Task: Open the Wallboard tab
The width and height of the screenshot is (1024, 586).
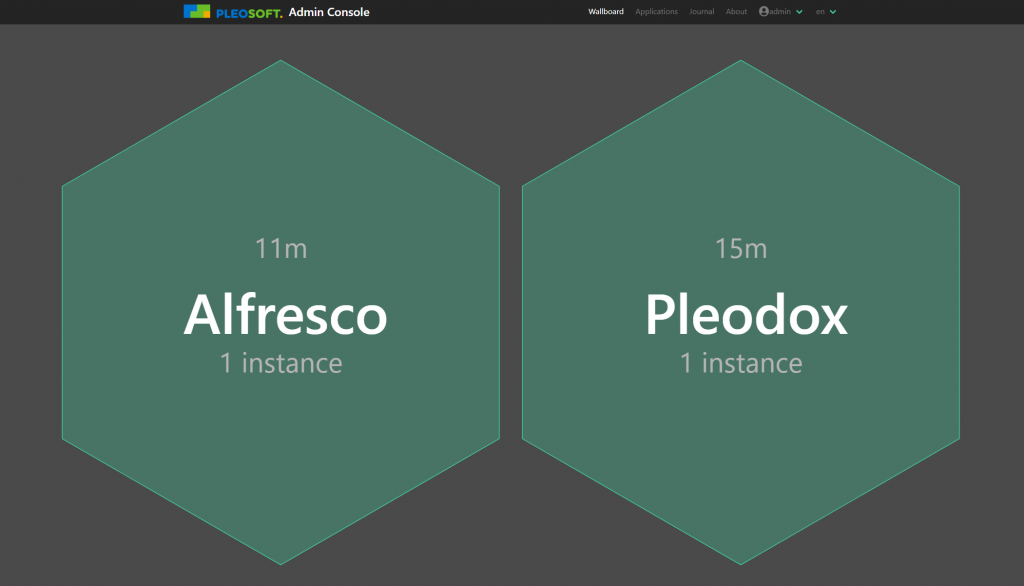Action: [605, 12]
